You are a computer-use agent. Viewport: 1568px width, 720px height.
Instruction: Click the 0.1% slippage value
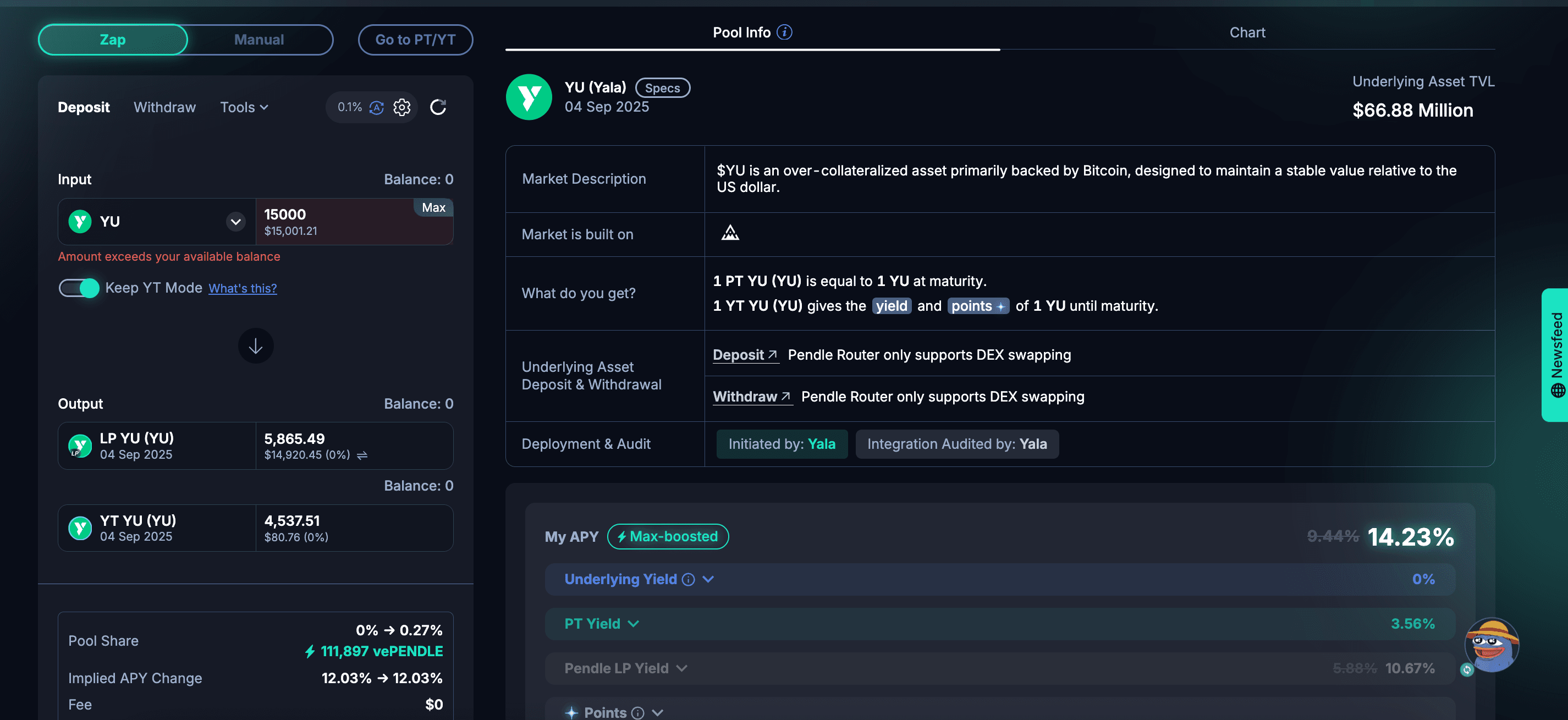(350, 107)
